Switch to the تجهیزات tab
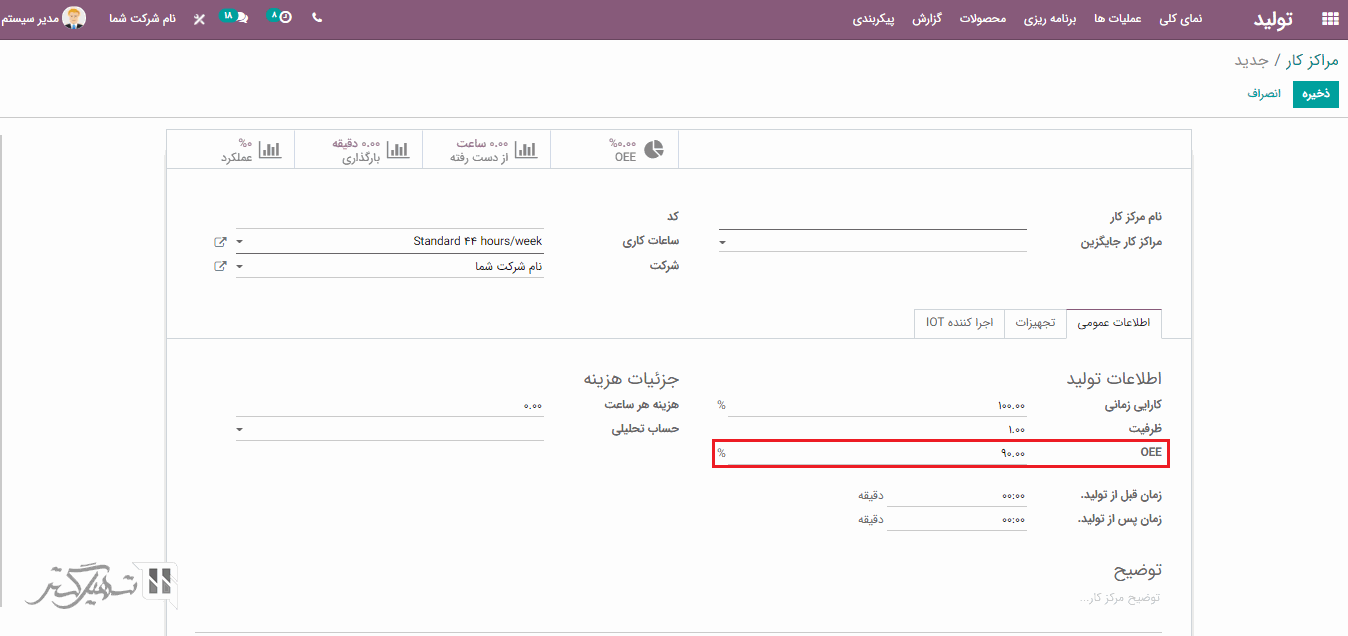Image resolution: width=1348 pixels, height=636 pixels. pyautogui.click(x=1035, y=323)
